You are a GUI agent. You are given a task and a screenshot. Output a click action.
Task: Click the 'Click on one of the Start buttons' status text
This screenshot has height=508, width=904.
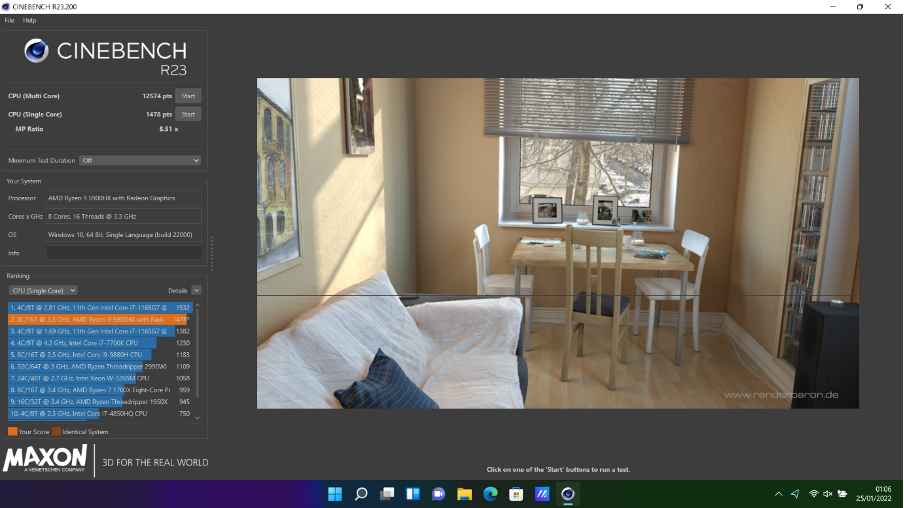(x=558, y=469)
